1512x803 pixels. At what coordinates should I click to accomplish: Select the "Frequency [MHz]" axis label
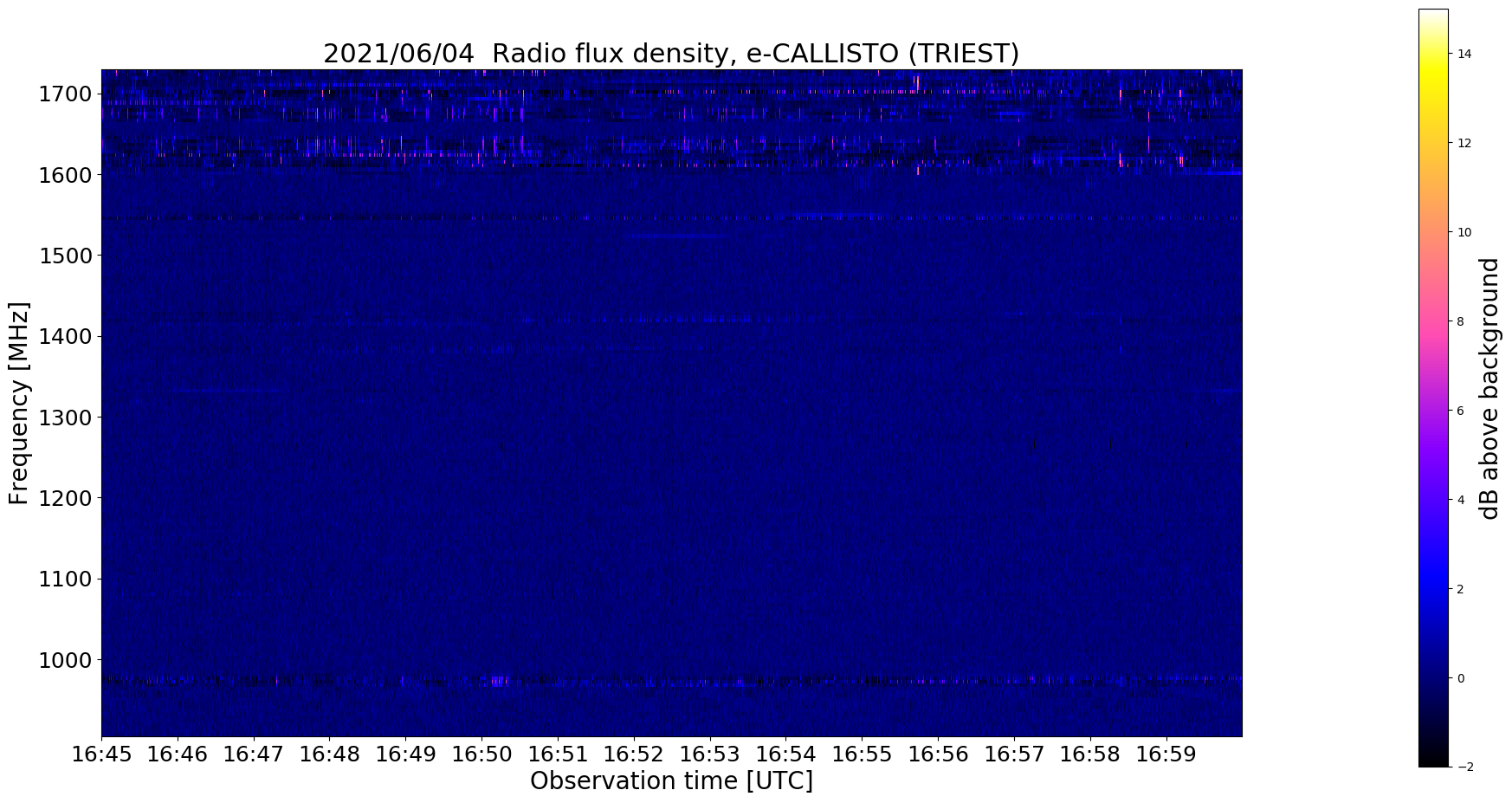(19, 403)
